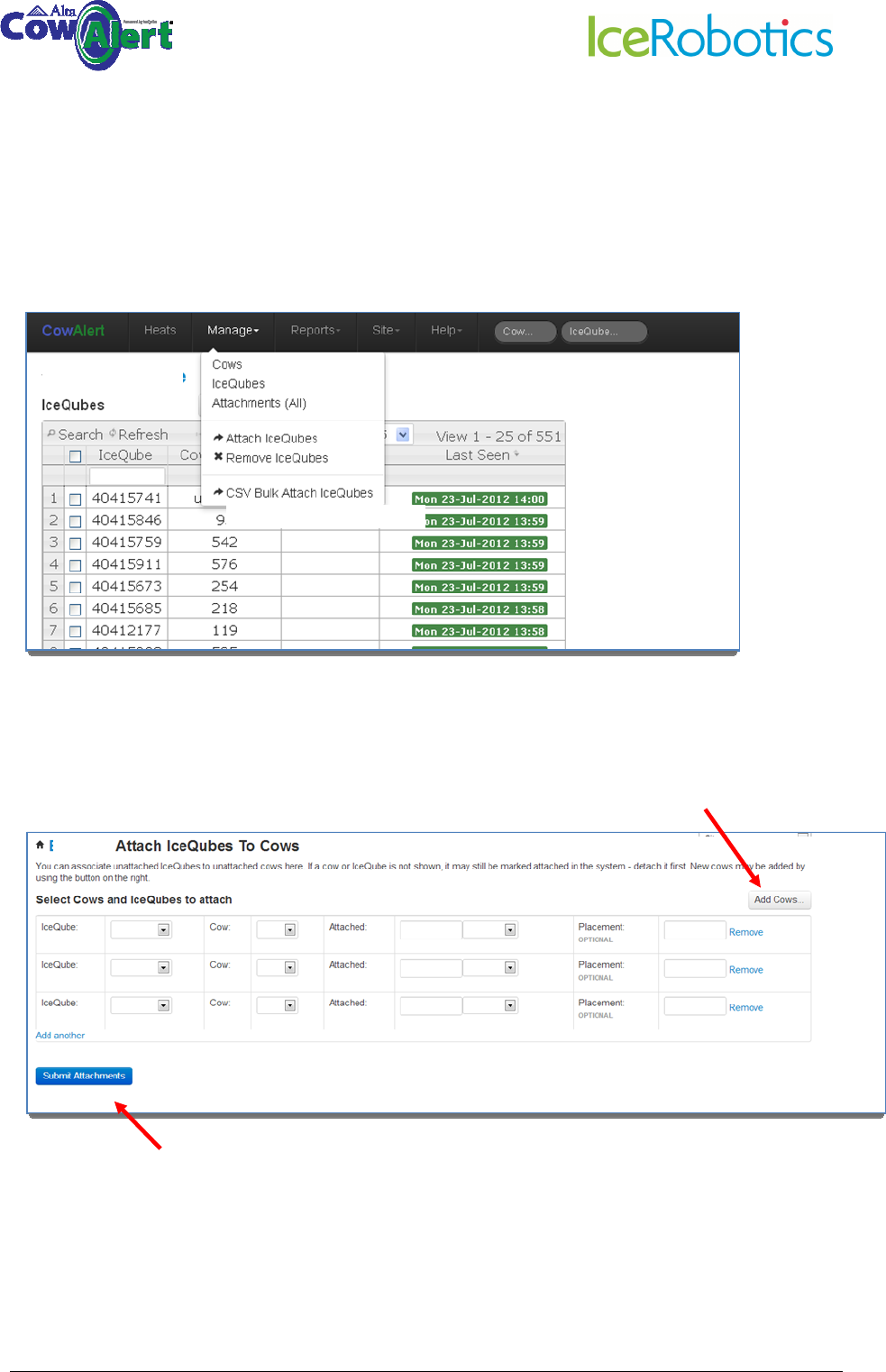Click the arrow icon beside CSV Bulk Attach
Image resolution: width=886 pixels, height=1372 pixels.
tap(218, 492)
